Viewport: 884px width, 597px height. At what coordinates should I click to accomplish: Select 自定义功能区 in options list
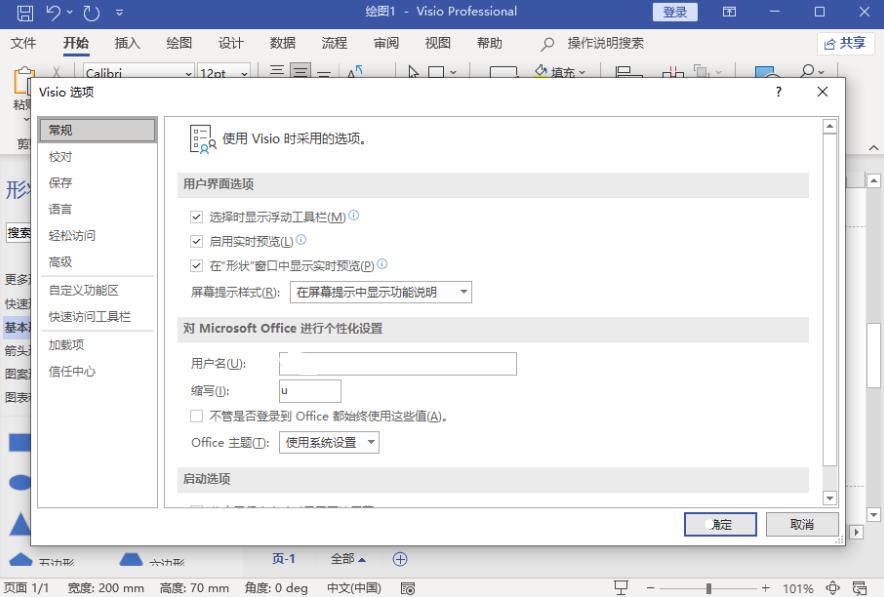(98, 290)
